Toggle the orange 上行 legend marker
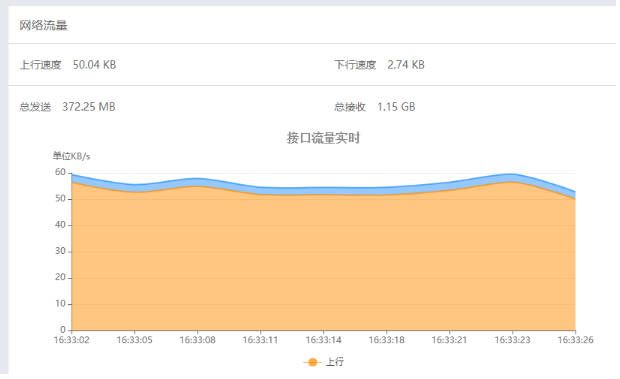Viewport: 620px width, 379px height. point(312,362)
